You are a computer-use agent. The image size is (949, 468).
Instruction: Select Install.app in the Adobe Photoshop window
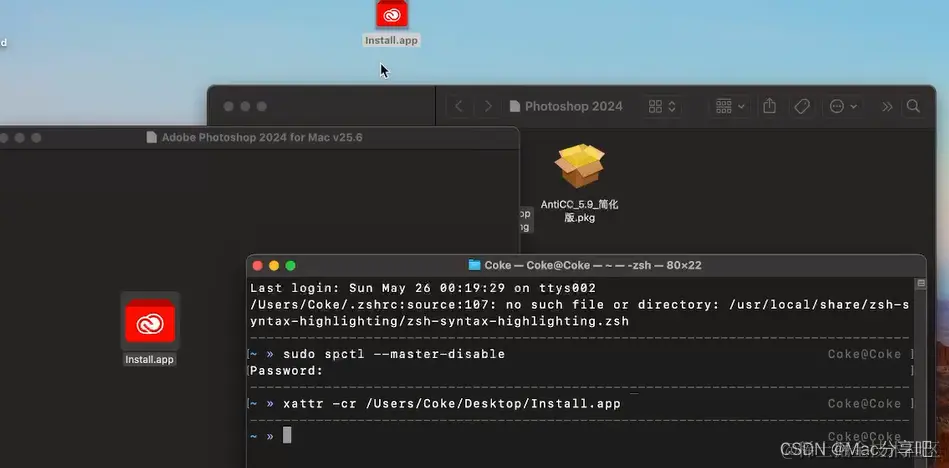(150, 321)
